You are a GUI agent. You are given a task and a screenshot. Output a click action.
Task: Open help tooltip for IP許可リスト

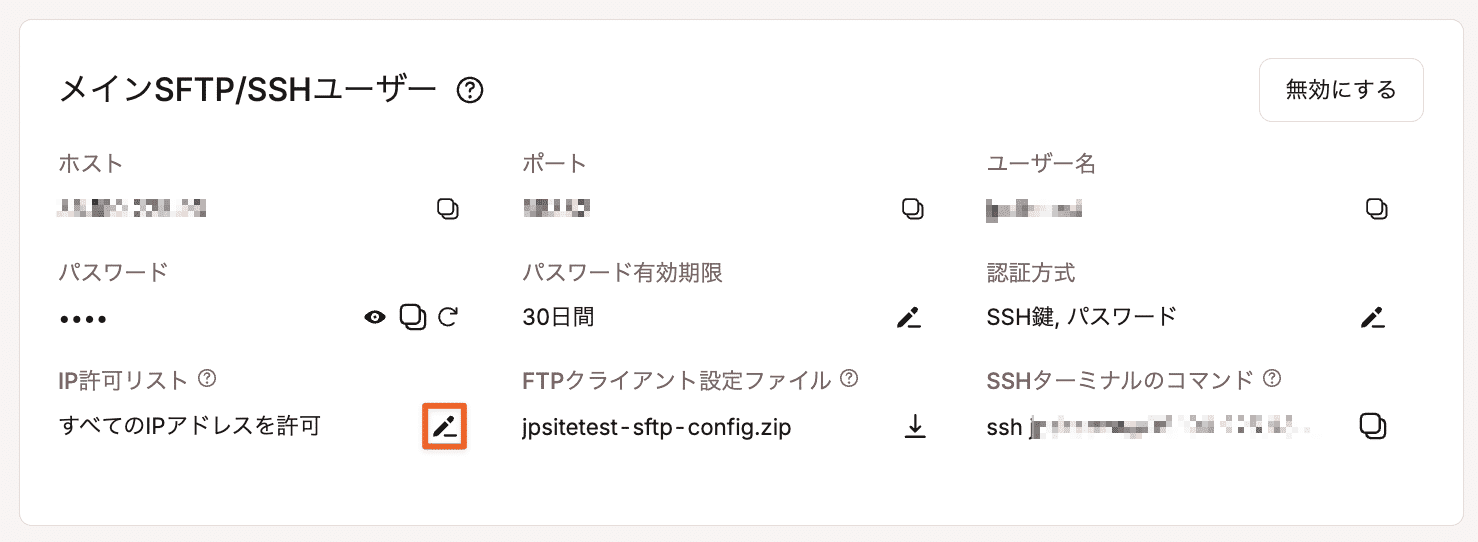tap(207, 379)
